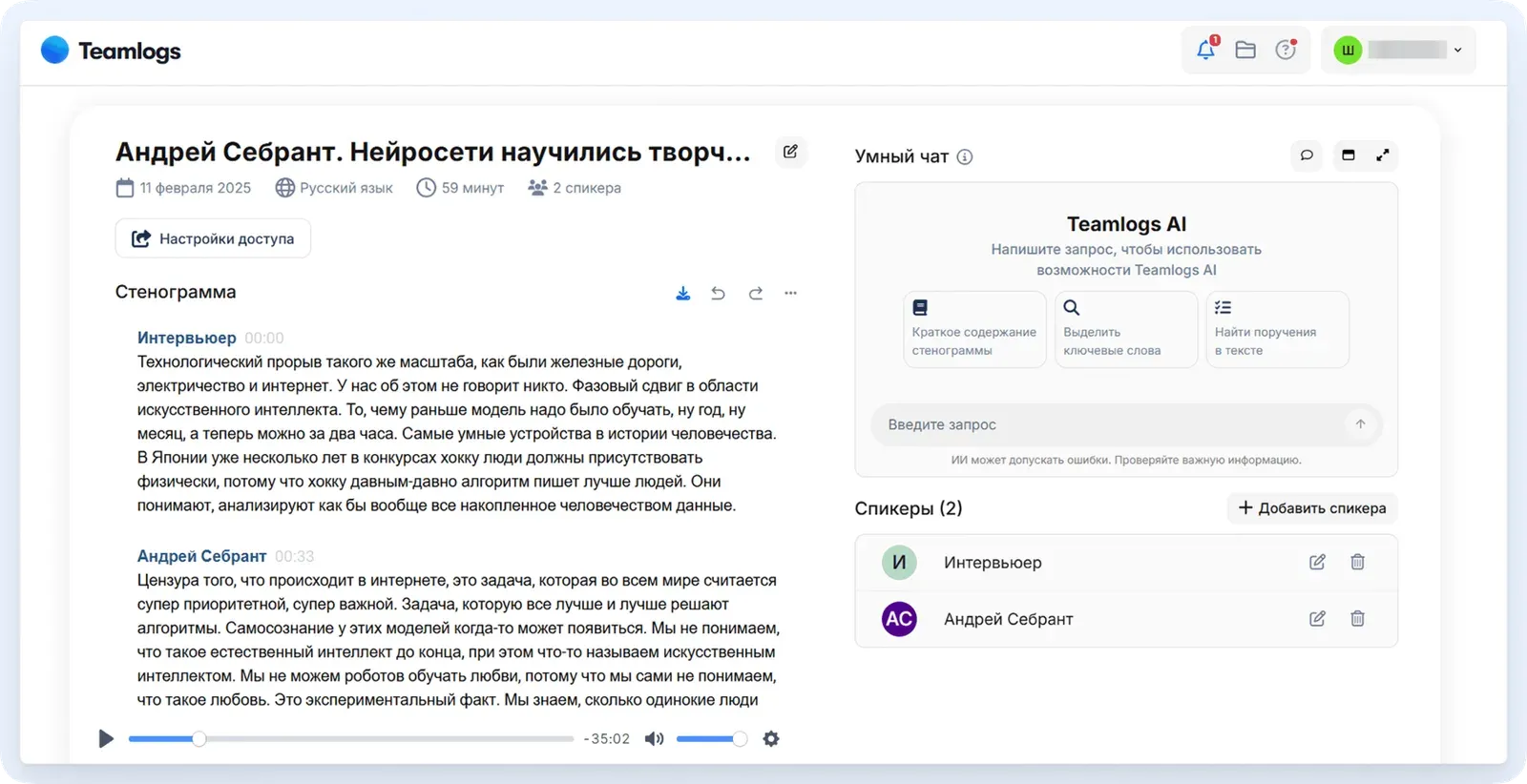Start a new chat conversation

pos(1307,155)
